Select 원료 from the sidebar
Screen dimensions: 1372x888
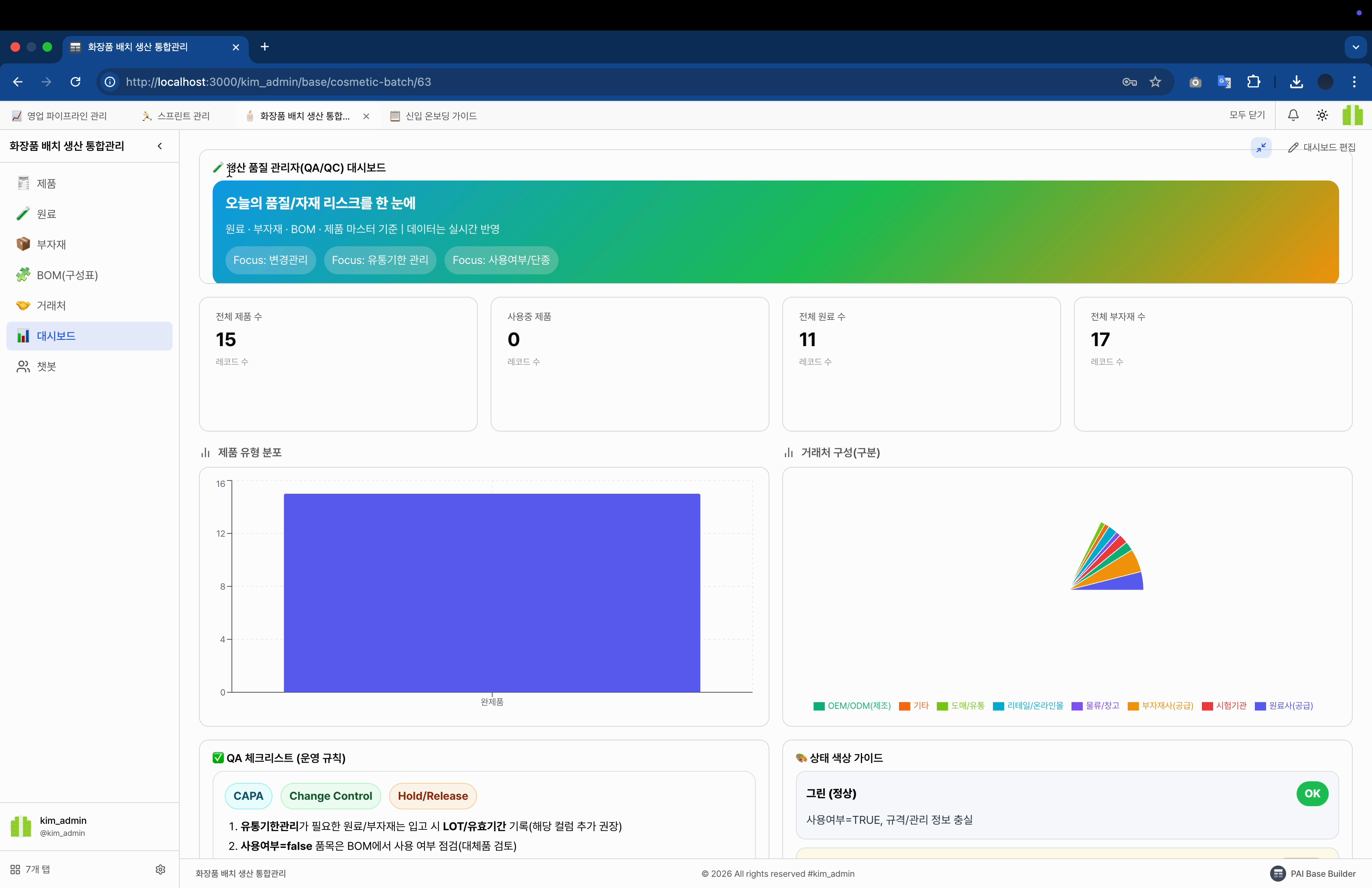(x=46, y=214)
